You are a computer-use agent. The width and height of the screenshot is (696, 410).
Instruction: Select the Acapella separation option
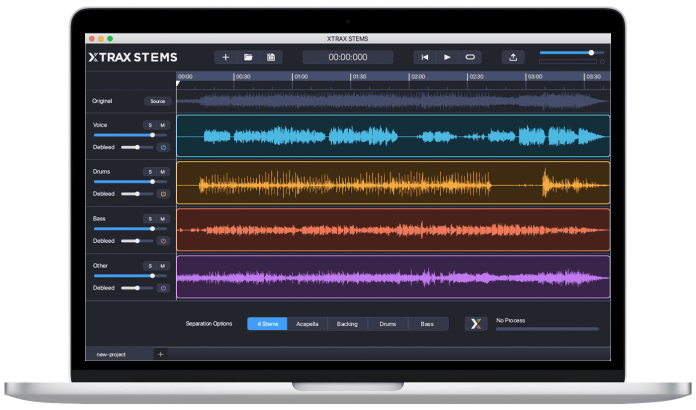pyautogui.click(x=307, y=324)
